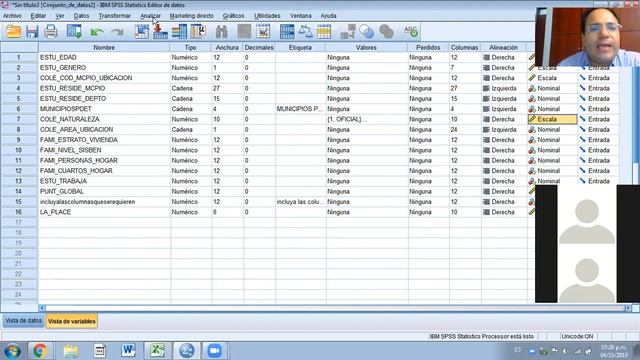The width and height of the screenshot is (640, 360).
Task: Click Decimales column header
Action: pos(259,47)
